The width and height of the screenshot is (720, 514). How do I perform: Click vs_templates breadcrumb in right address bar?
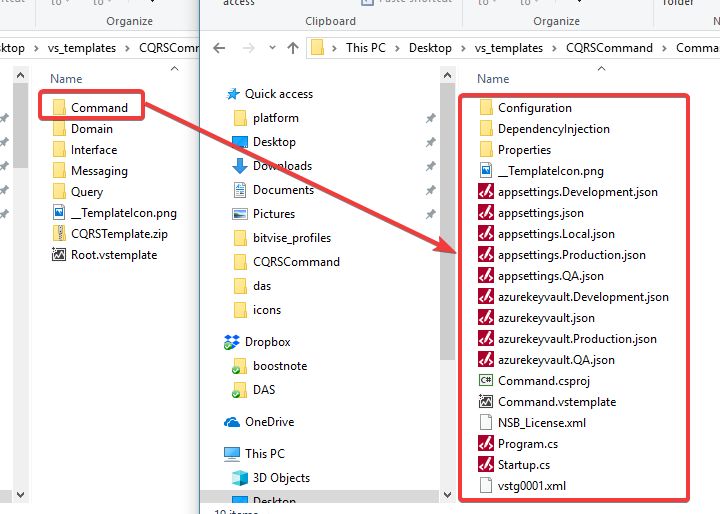point(509,48)
